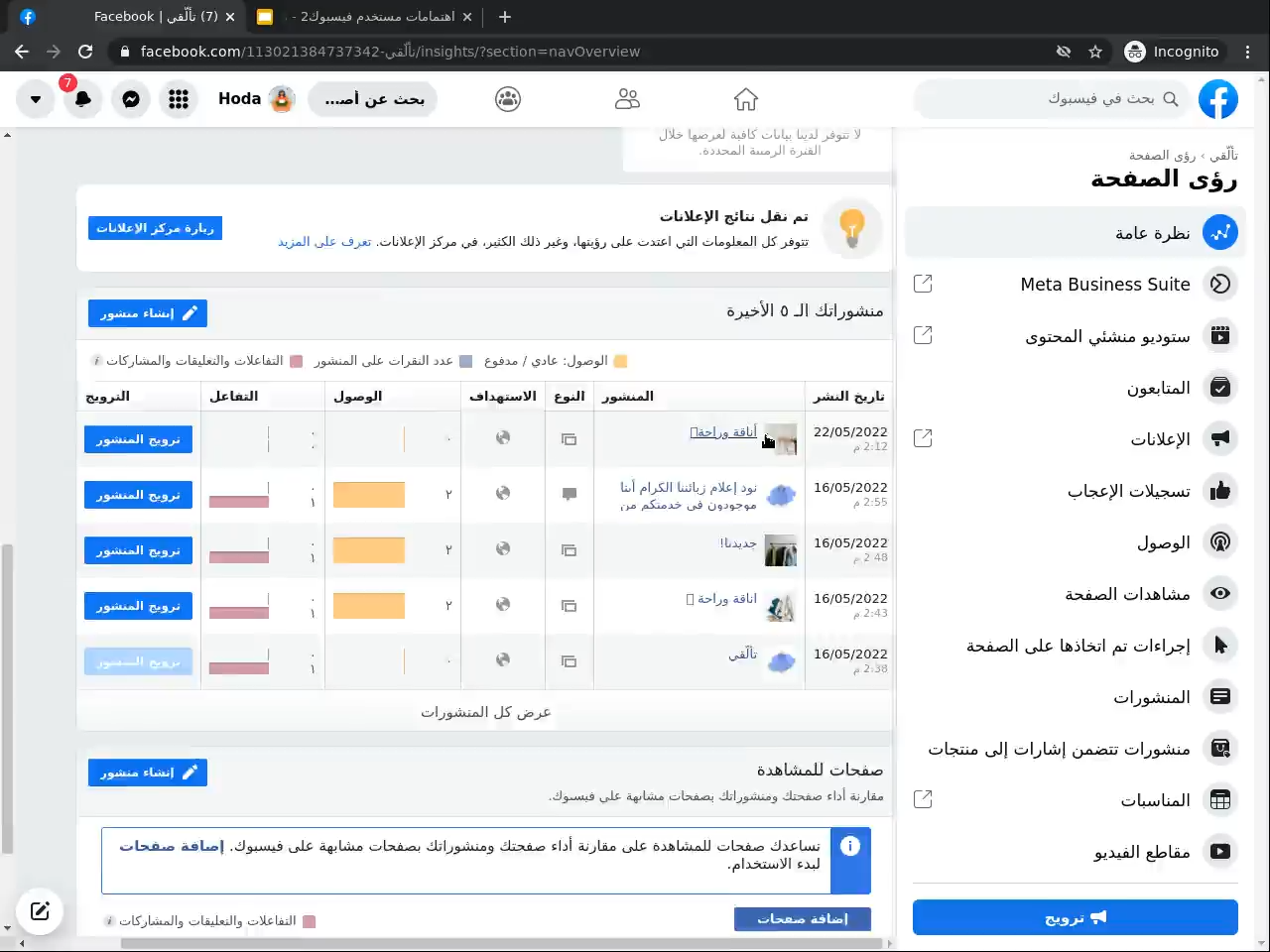1270x952 pixels.
Task: Open the Facebook menu grid icon
Action: point(179,99)
